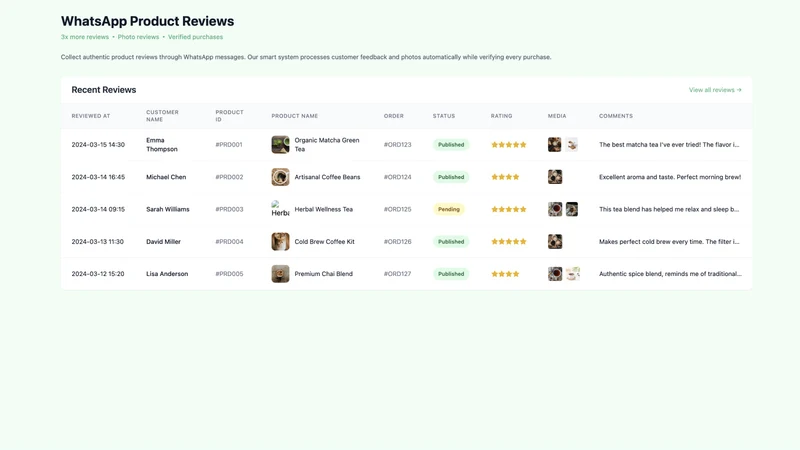This screenshot has width=800, height=450.
Task: Click Published status badge for #ORD124
Action: 451,177
